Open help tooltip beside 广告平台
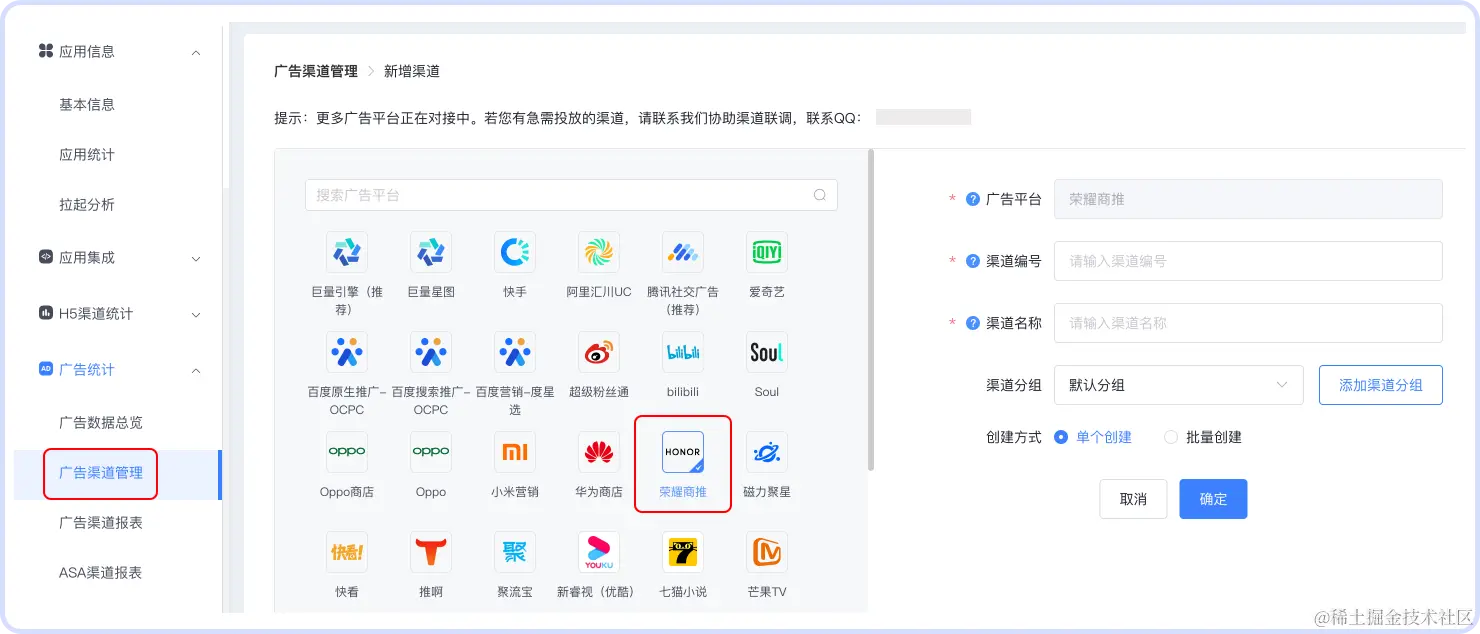This screenshot has height=634, width=1480. click(972, 199)
